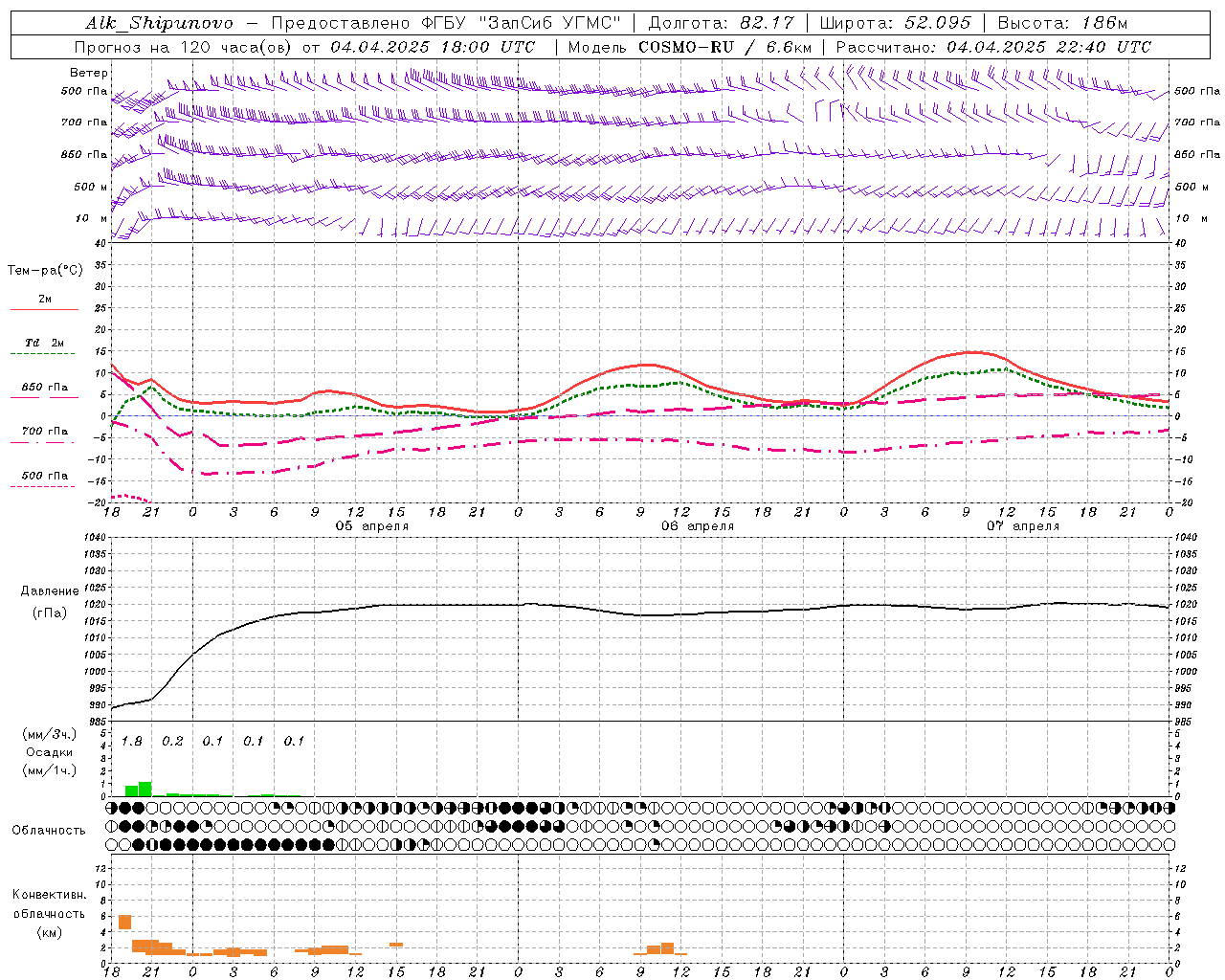Click the Alk_Shipunovo station title
1225x980 pixels.
[159, 23]
